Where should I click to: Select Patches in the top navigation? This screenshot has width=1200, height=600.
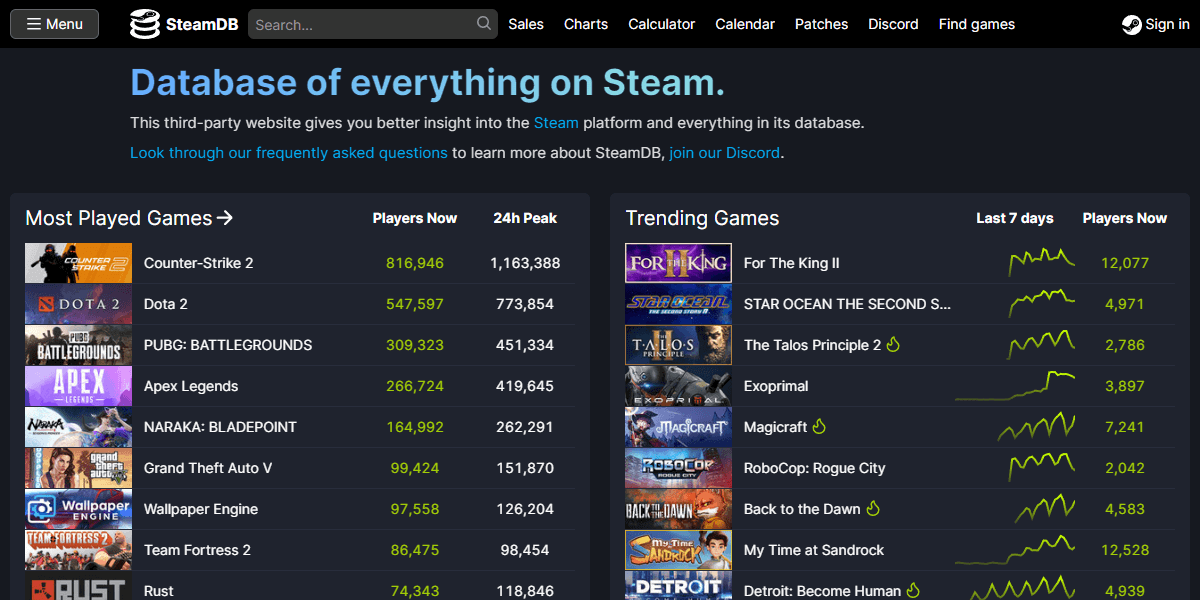821,24
